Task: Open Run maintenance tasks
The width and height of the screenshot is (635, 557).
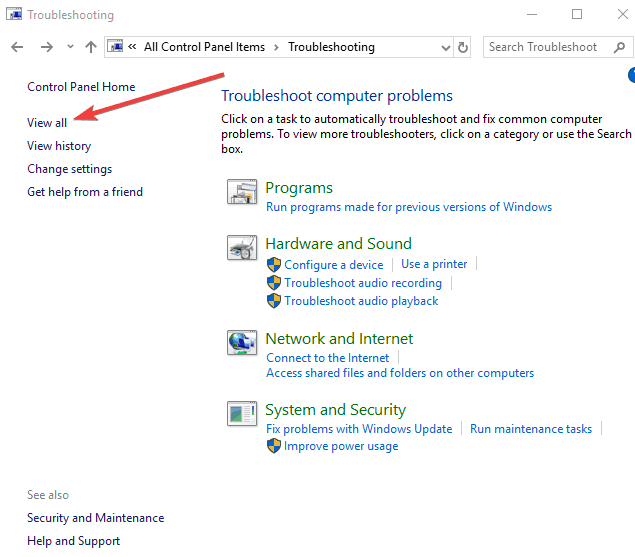Action: tap(531, 429)
